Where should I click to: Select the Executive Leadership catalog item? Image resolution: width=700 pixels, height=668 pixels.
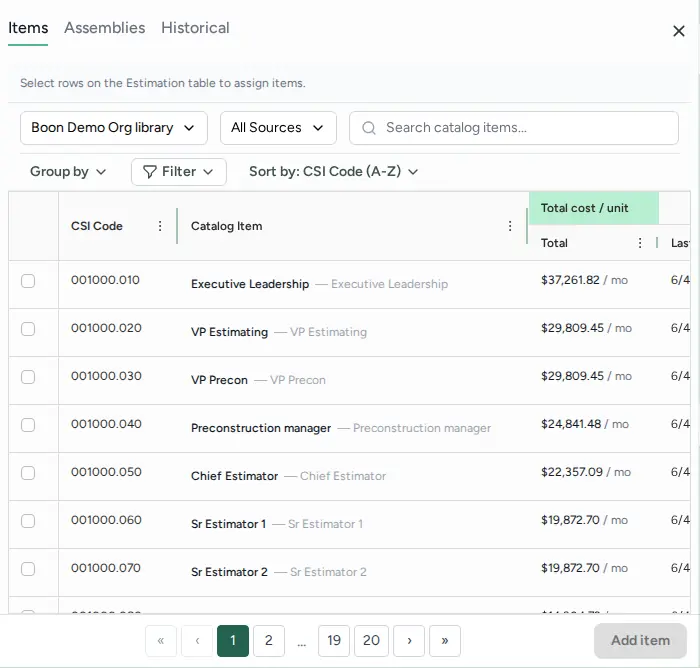tap(250, 284)
